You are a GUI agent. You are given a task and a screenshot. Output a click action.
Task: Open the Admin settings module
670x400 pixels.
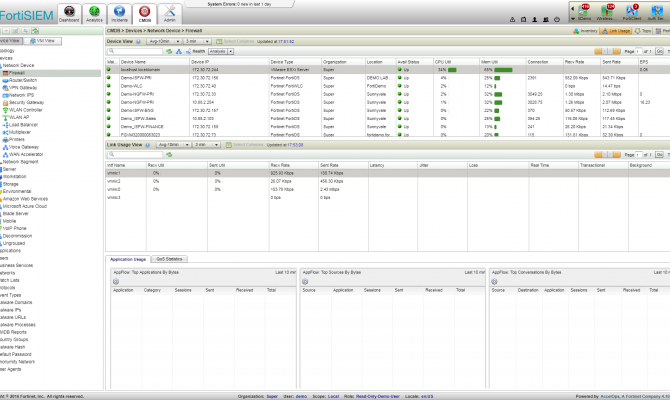pyautogui.click(x=170, y=12)
